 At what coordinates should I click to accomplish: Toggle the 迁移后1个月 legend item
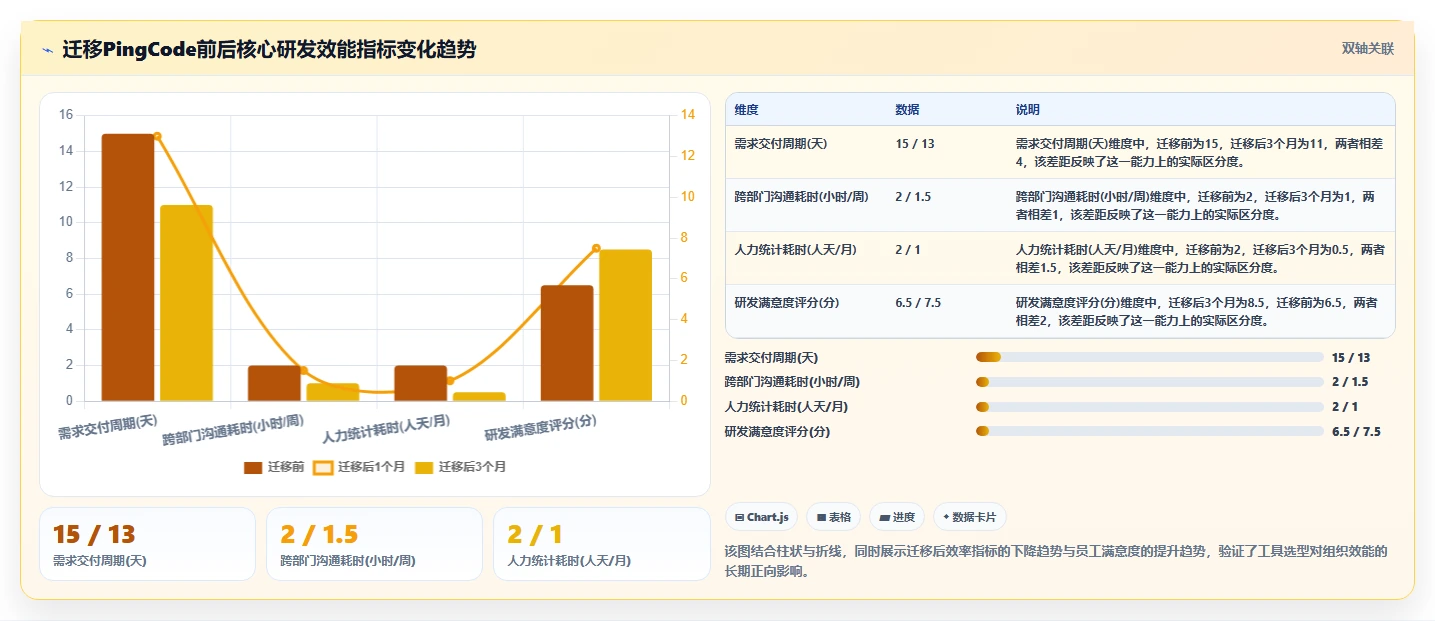(x=359, y=467)
